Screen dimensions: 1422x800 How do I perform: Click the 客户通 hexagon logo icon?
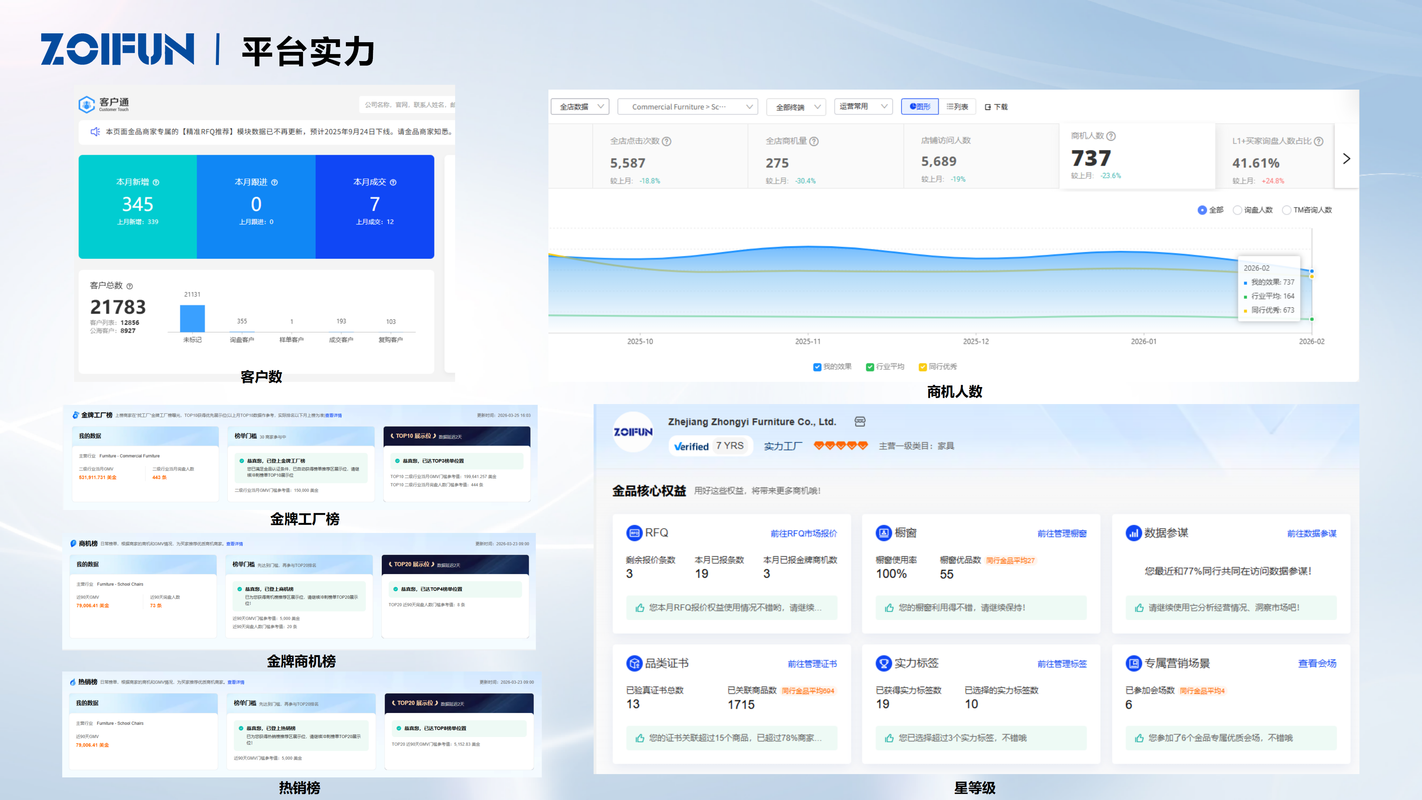tap(87, 104)
